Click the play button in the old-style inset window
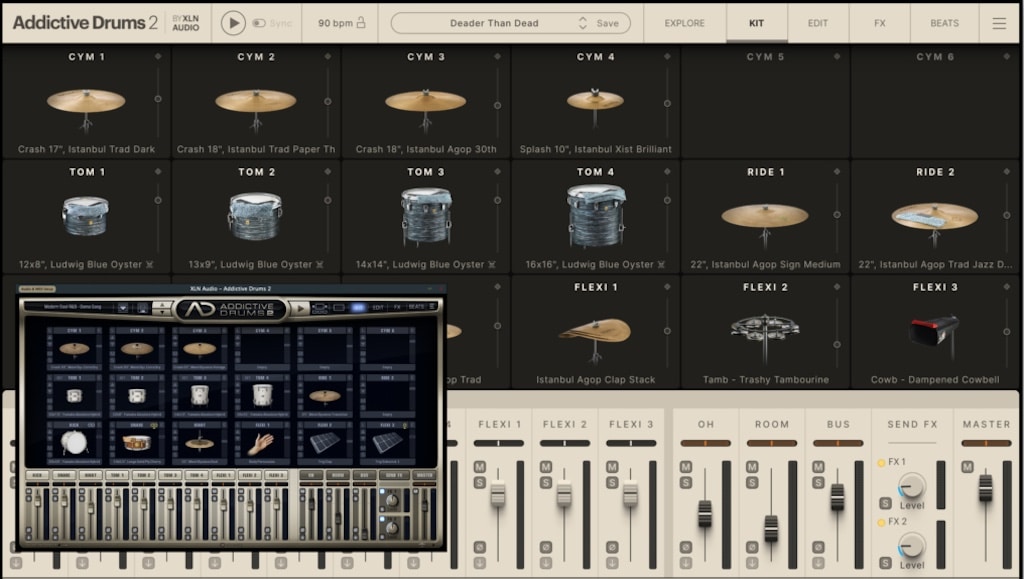Image resolution: width=1024 pixels, height=579 pixels. click(x=299, y=309)
